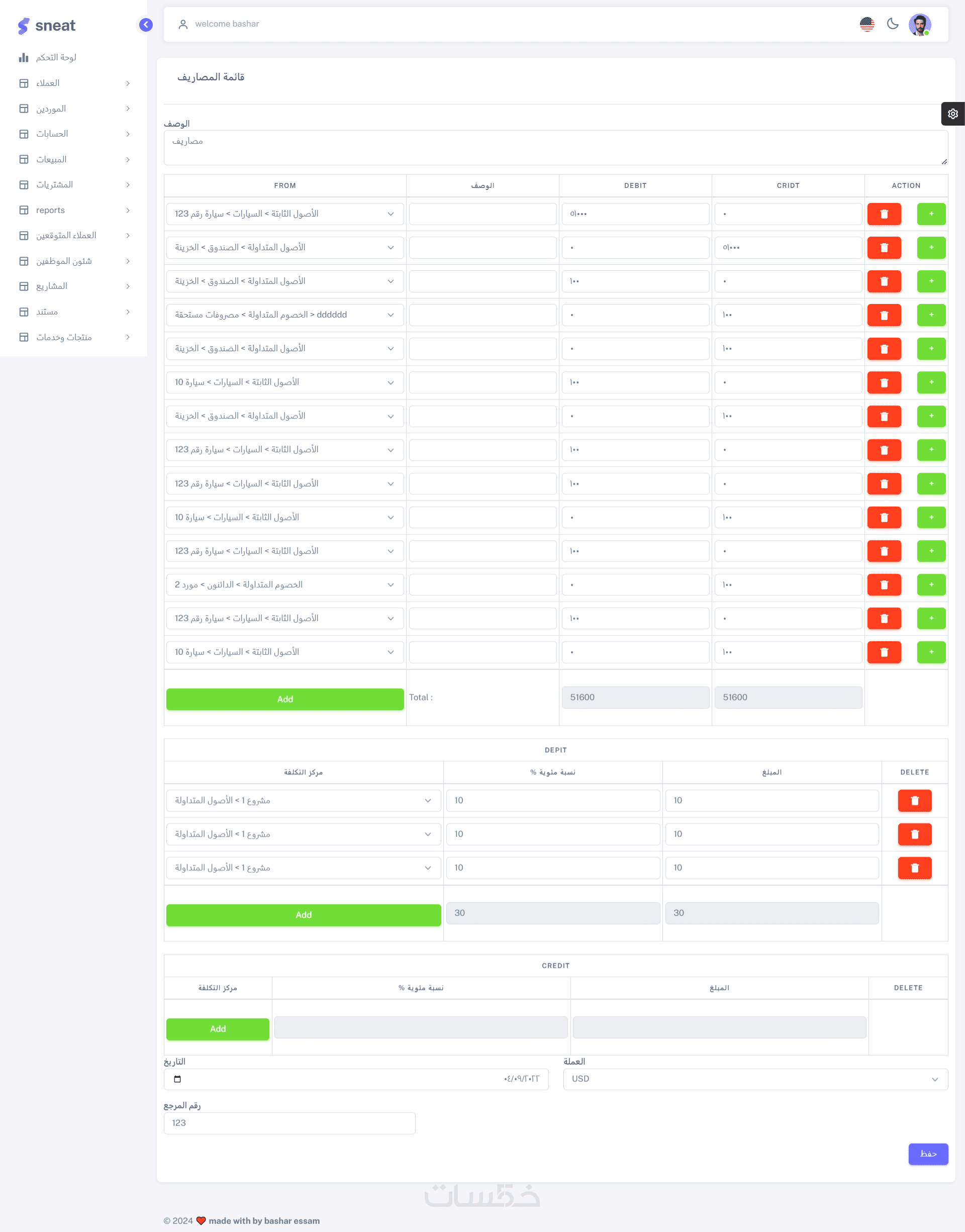Screen dimensions: 965x1232
Task: Open first DEPIT cost center dropdown
Action: click(x=303, y=800)
